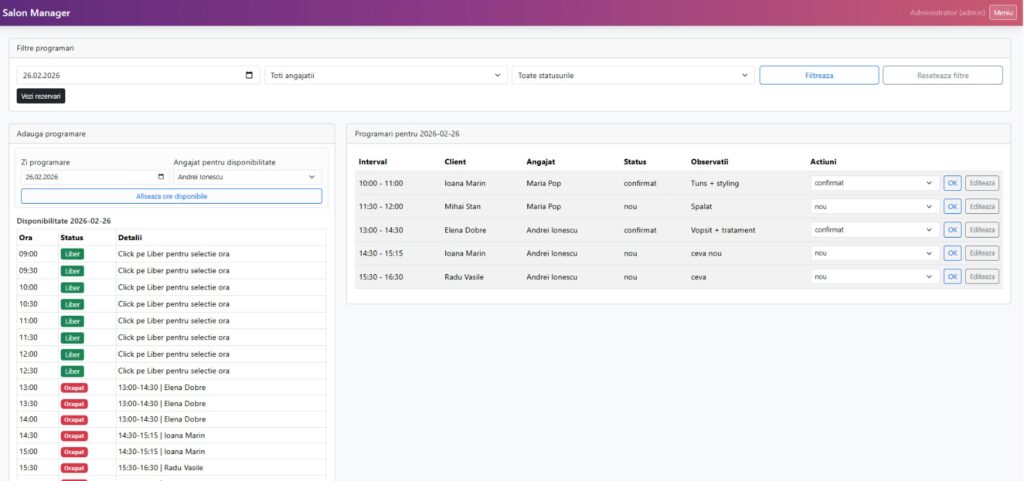Click the Liber badge for 12:30
This screenshot has height=481, width=1024.
73,371
